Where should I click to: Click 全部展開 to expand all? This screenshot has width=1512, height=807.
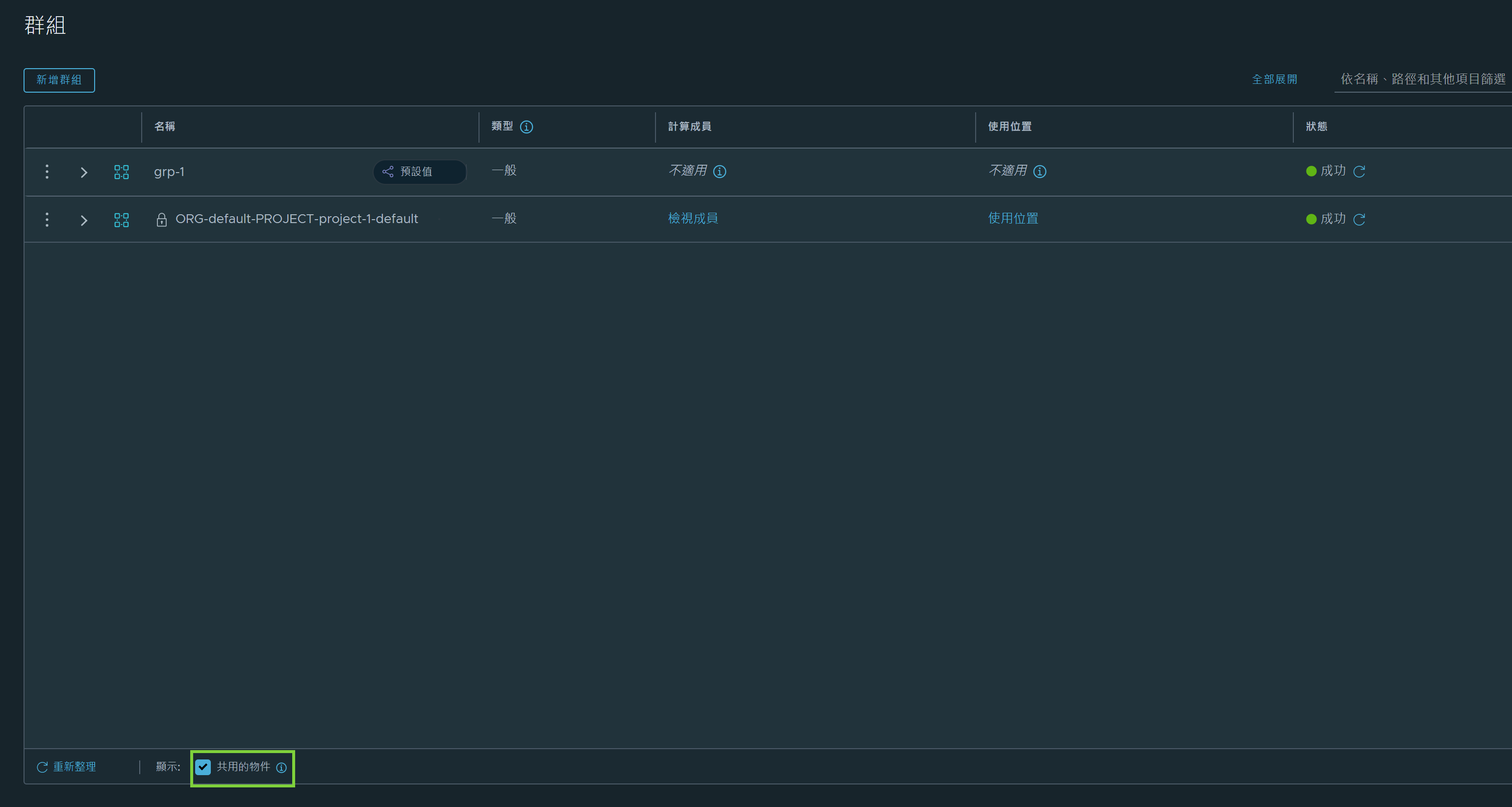pyautogui.click(x=1274, y=79)
